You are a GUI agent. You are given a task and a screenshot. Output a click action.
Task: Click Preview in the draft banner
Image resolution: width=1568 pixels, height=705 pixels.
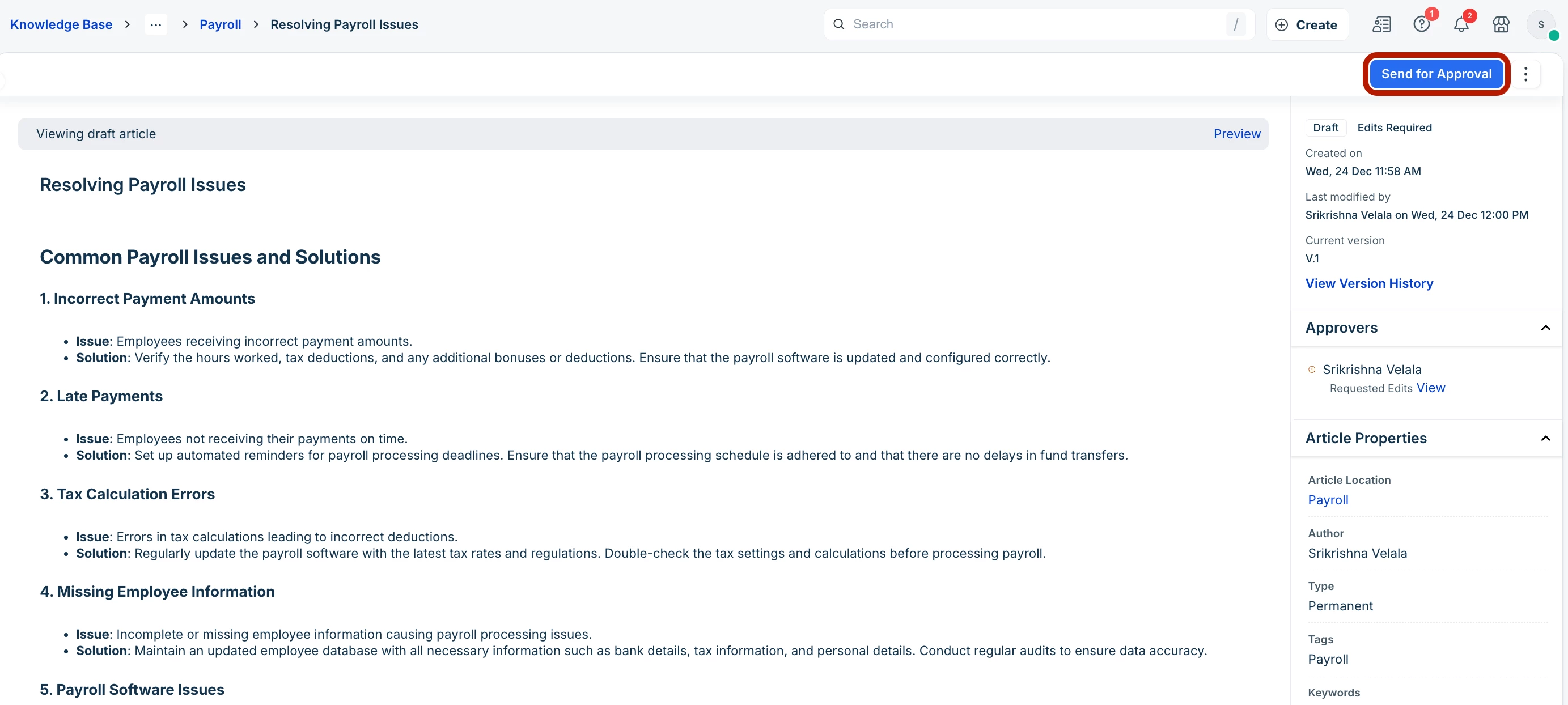(x=1236, y=134)
